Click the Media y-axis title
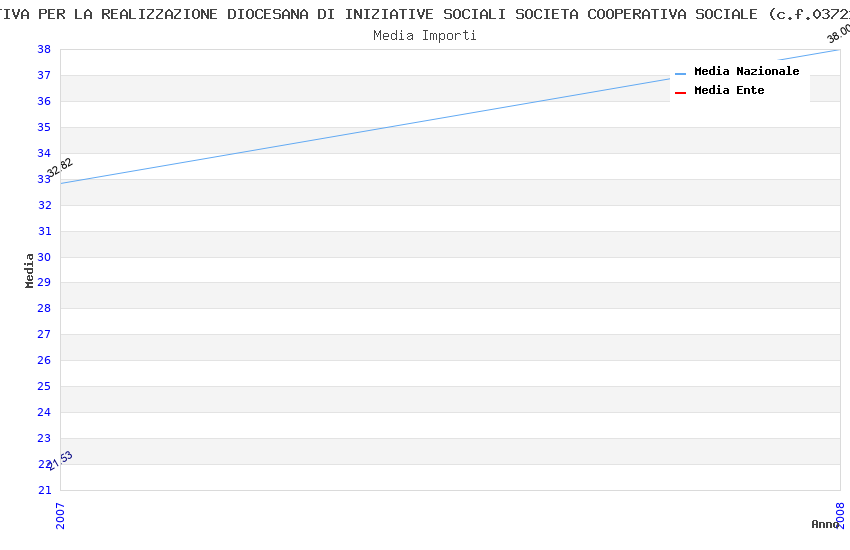Screen dimensions: 850x550 pyautogui.click(x=30, y=270)
